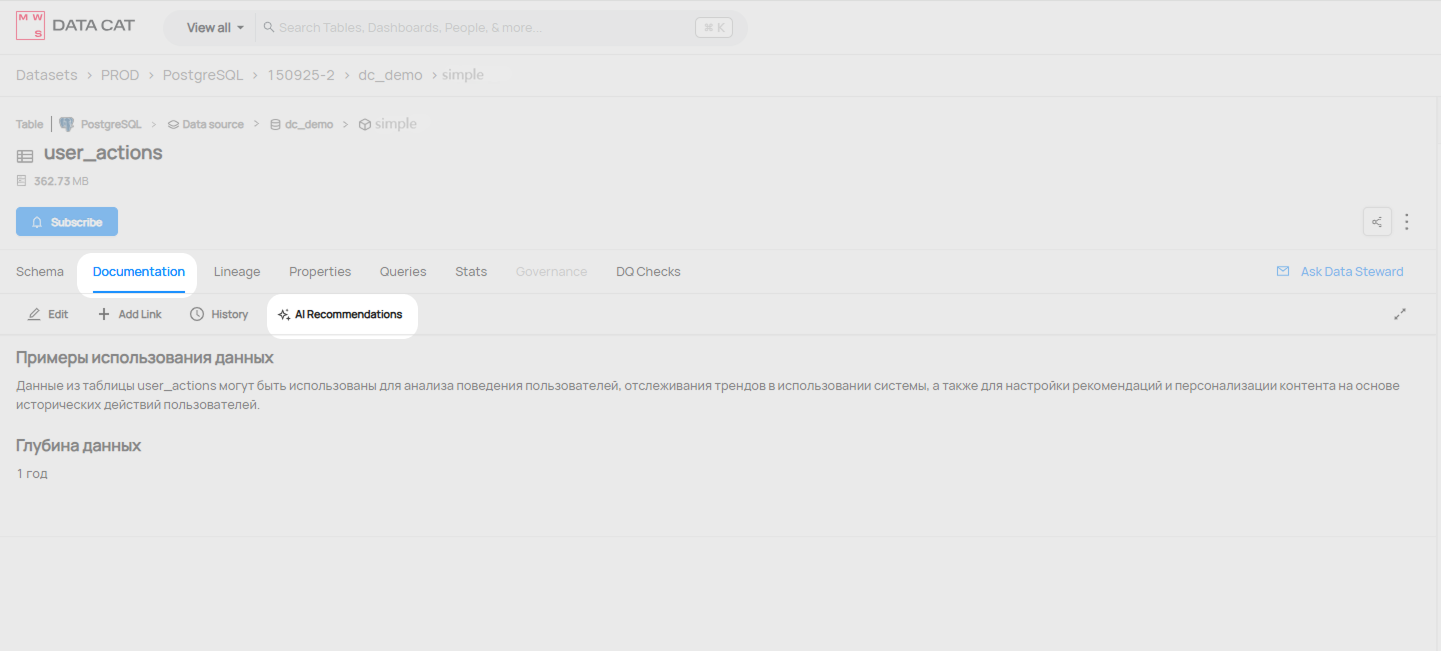Open dc_demo database in table path

point(308,125)
